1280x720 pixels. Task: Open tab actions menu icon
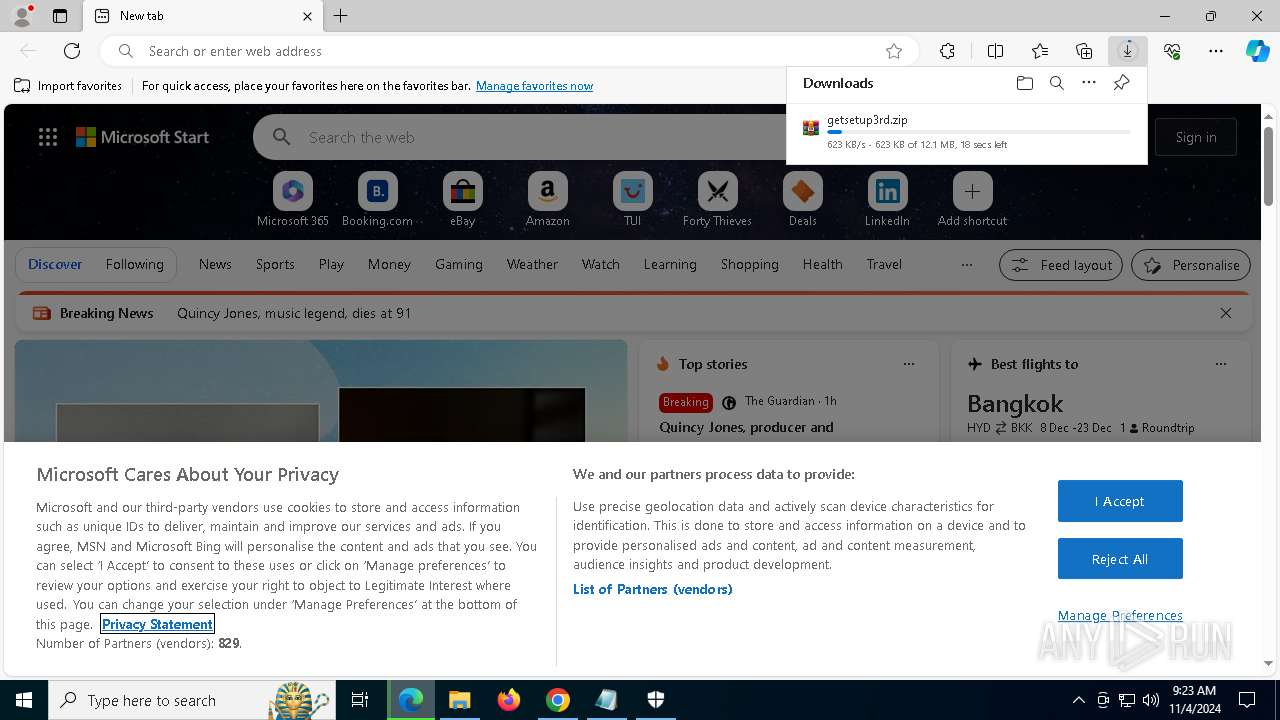coord(60,16)
